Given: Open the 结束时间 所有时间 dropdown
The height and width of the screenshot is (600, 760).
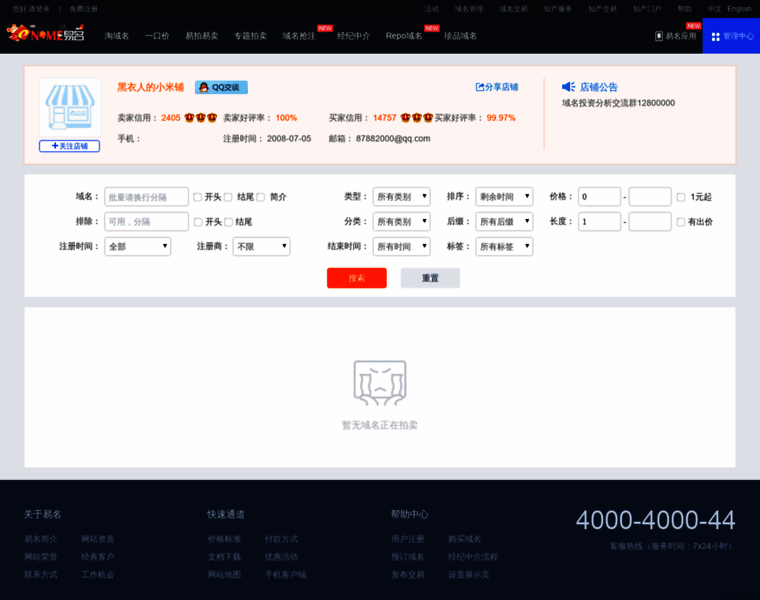Looking at the screenshot, I should [x=401, y=246].
